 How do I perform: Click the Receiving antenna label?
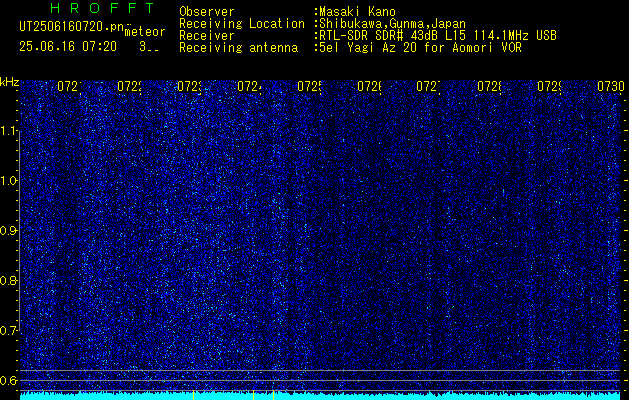click(x=239, y=48)
